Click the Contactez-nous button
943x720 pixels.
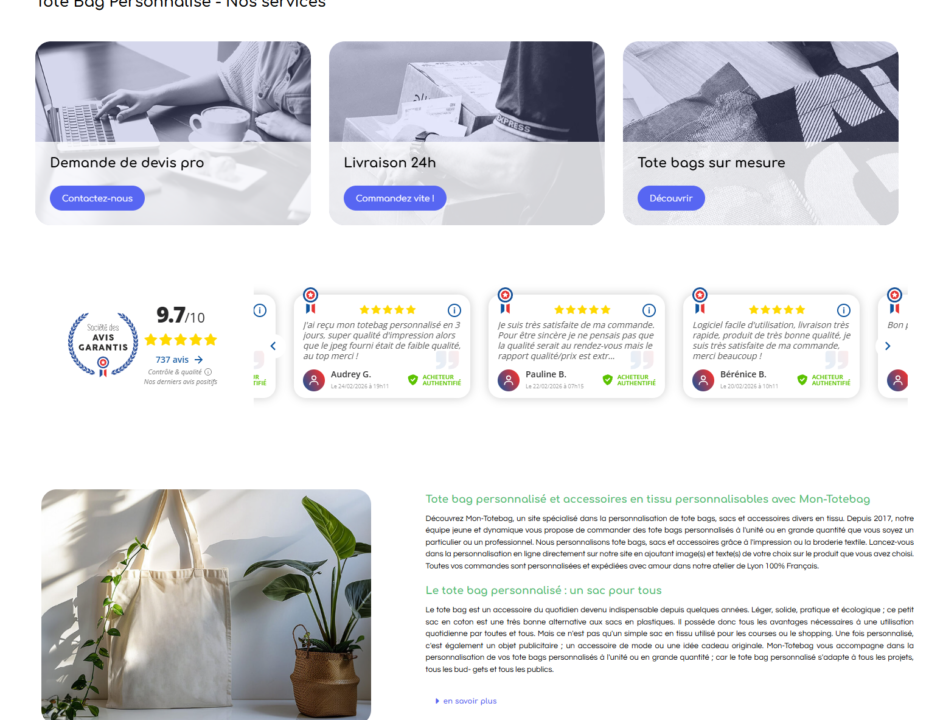97,198
